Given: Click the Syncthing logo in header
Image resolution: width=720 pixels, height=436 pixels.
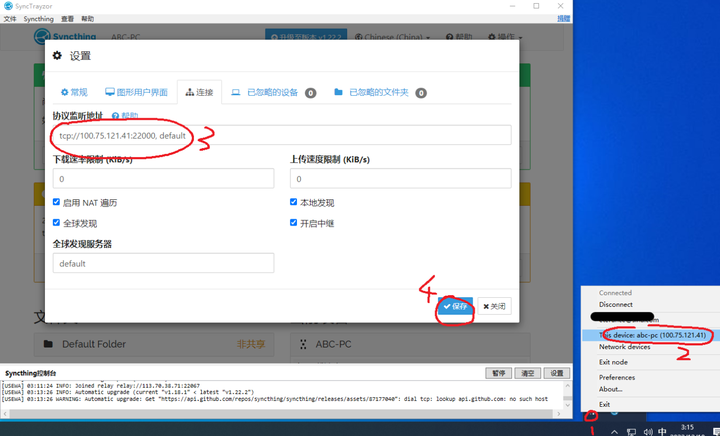Looking at the screenshot, I should coord(65,36).
